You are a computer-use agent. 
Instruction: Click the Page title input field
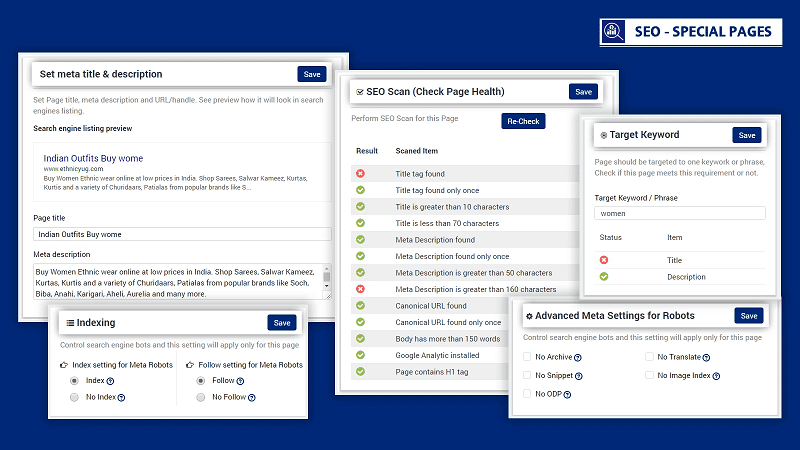point(182,234)
